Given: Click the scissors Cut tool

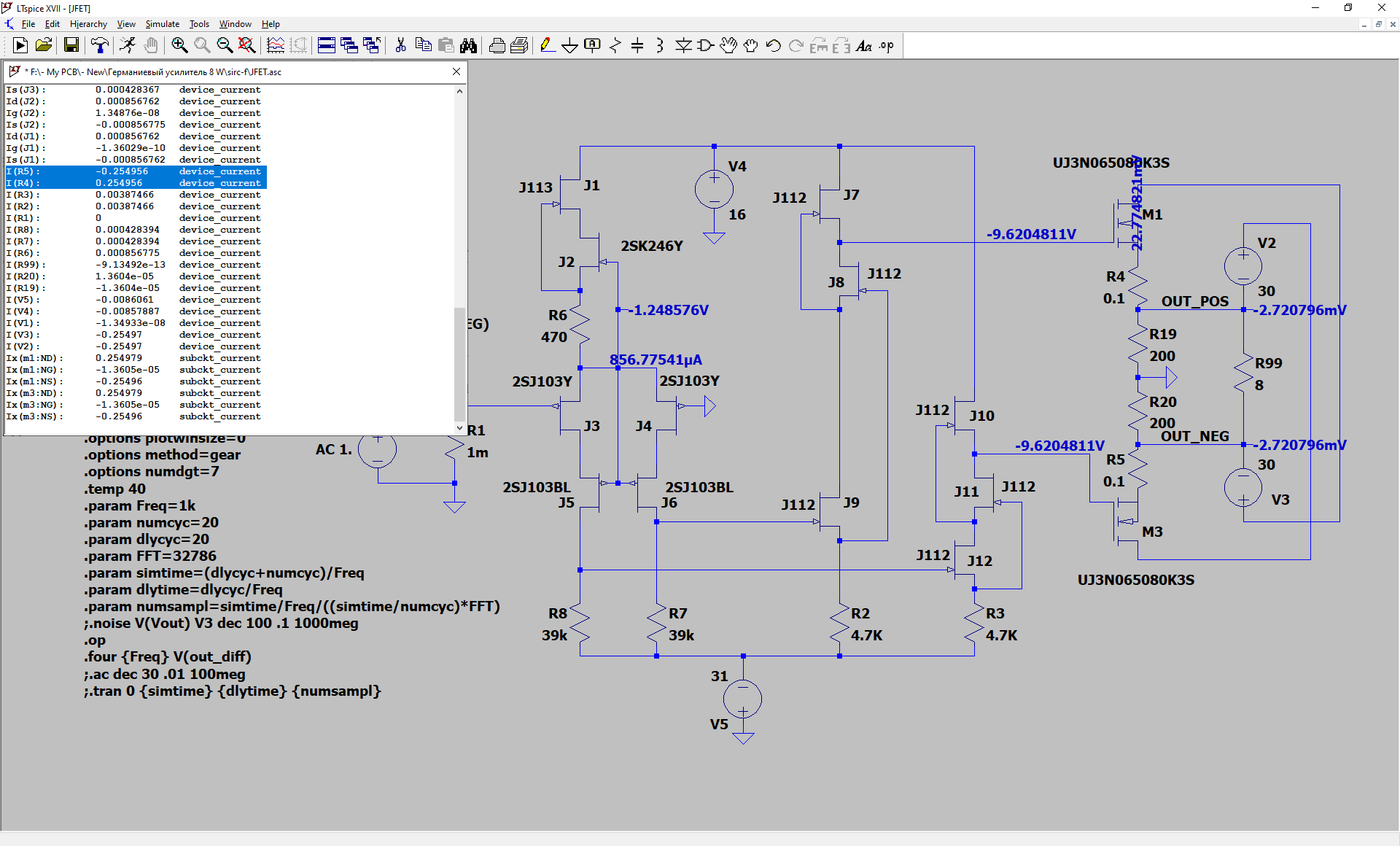Looking at the screenshot, I should (400, 45).
